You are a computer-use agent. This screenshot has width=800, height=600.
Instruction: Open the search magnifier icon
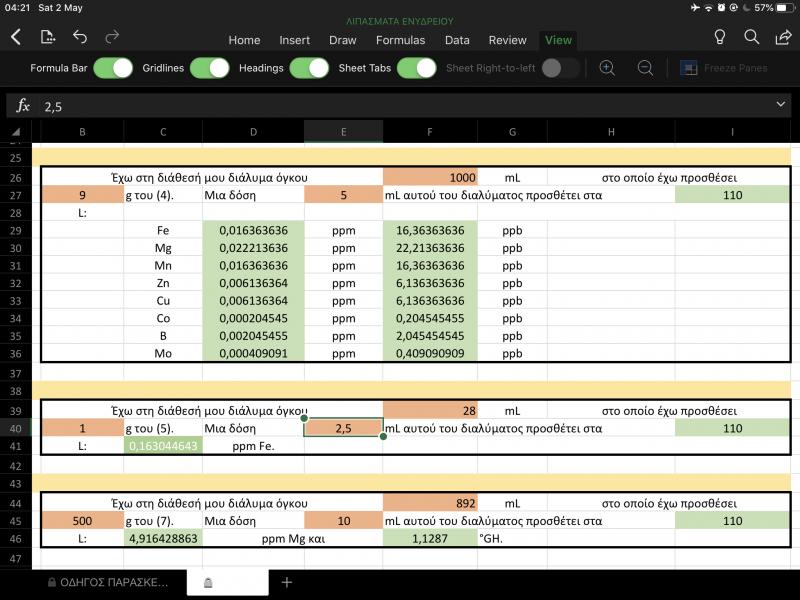point(752,38)
